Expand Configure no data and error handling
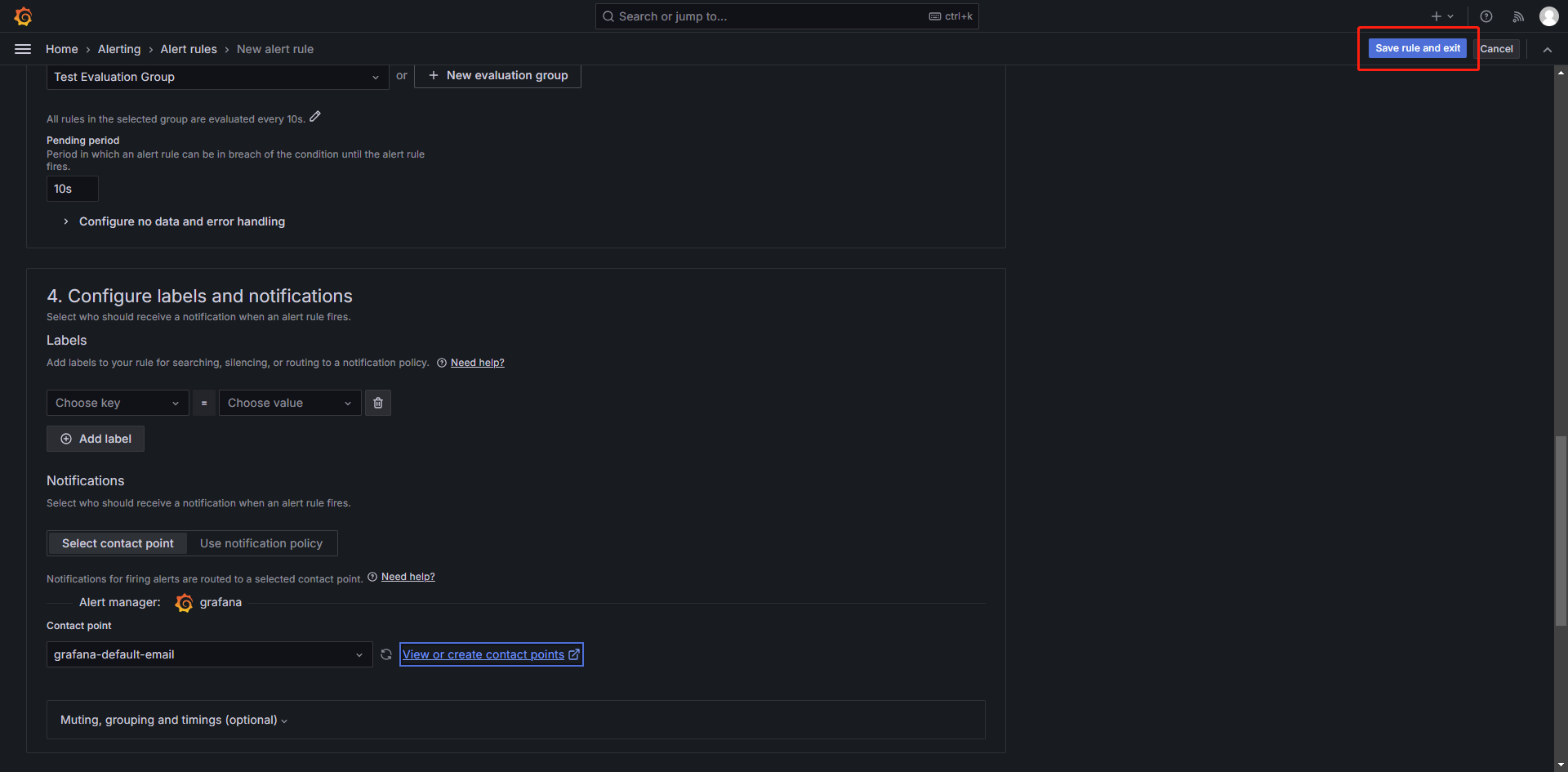 (x=181, y=221)
